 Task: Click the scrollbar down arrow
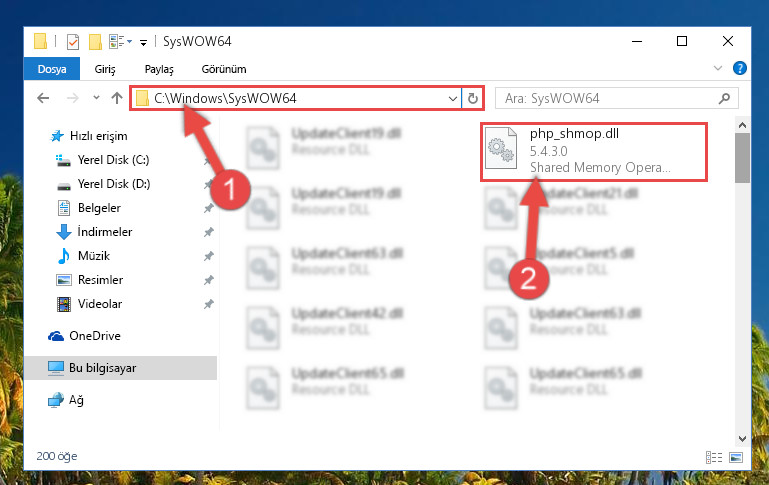pos(742,438)
